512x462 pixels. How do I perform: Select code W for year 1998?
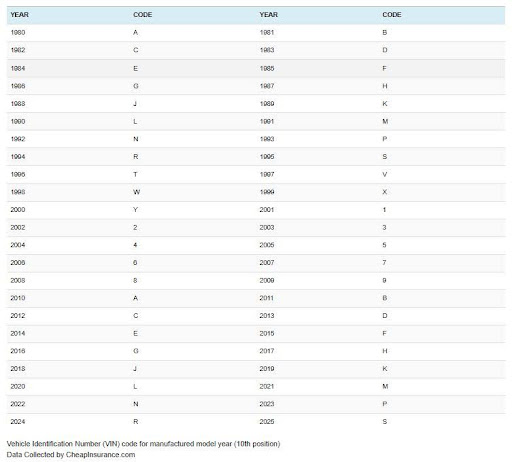[136, 192]
